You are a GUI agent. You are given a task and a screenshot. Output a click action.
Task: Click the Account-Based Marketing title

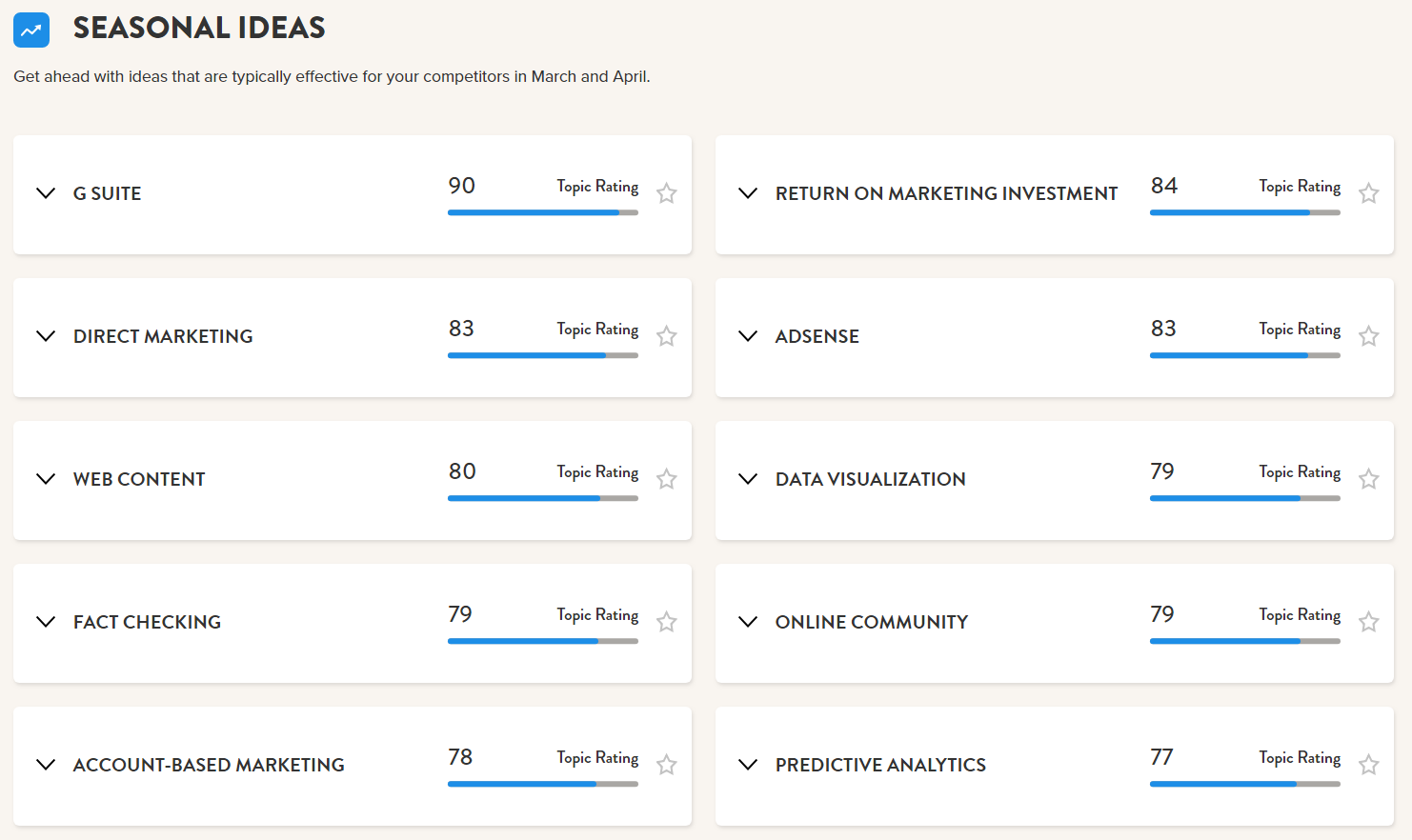coord(209,765)
